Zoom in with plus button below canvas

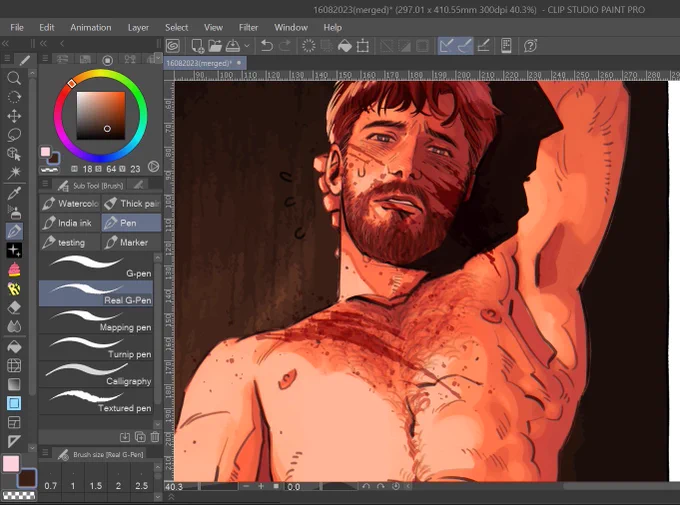click(261, 486)
